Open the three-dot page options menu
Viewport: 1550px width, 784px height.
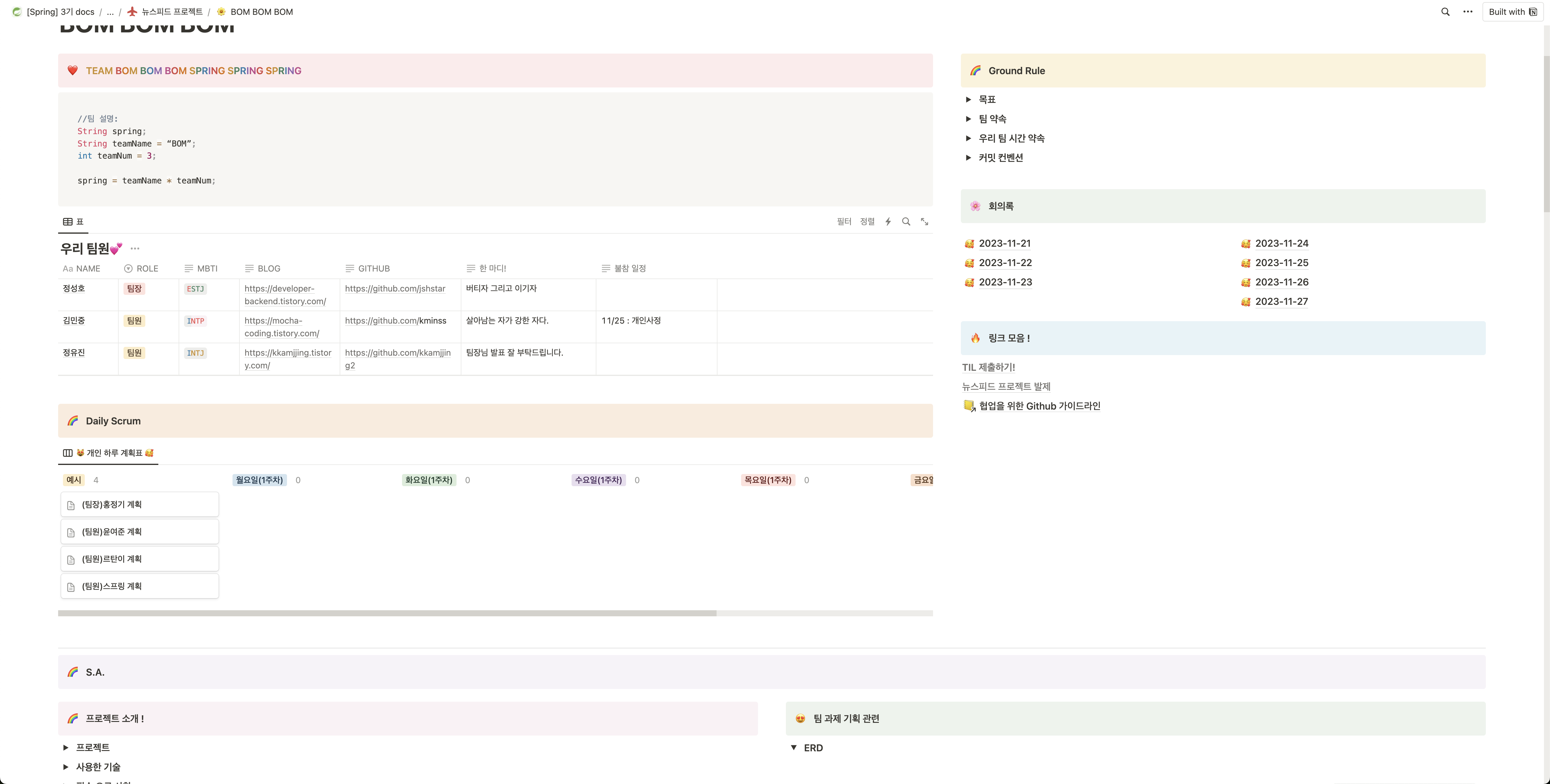click(1468, 12)
